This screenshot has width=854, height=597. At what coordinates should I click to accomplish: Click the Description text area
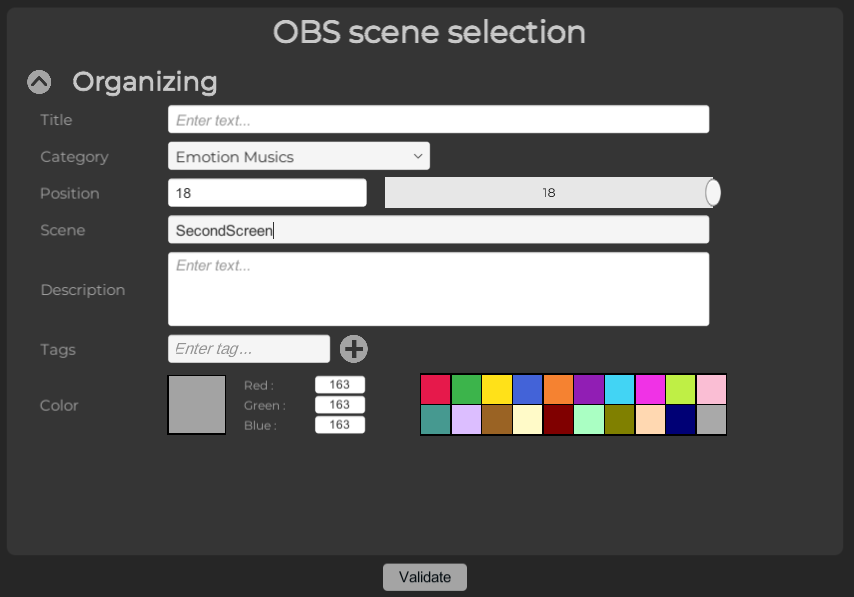(x=438, y=289)
